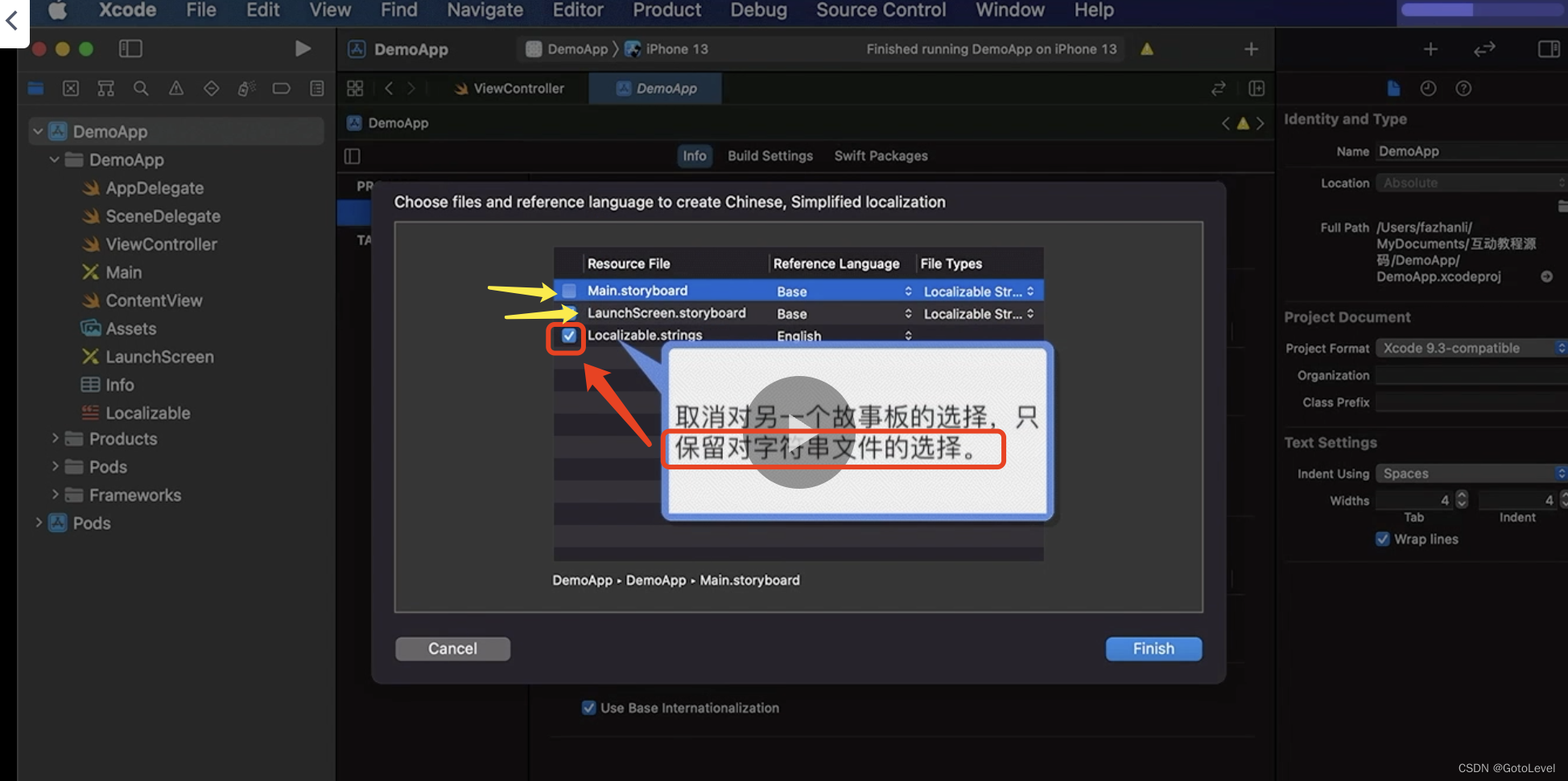Expand the Frameworks folder
The image size is (1568, 781).
55,495
